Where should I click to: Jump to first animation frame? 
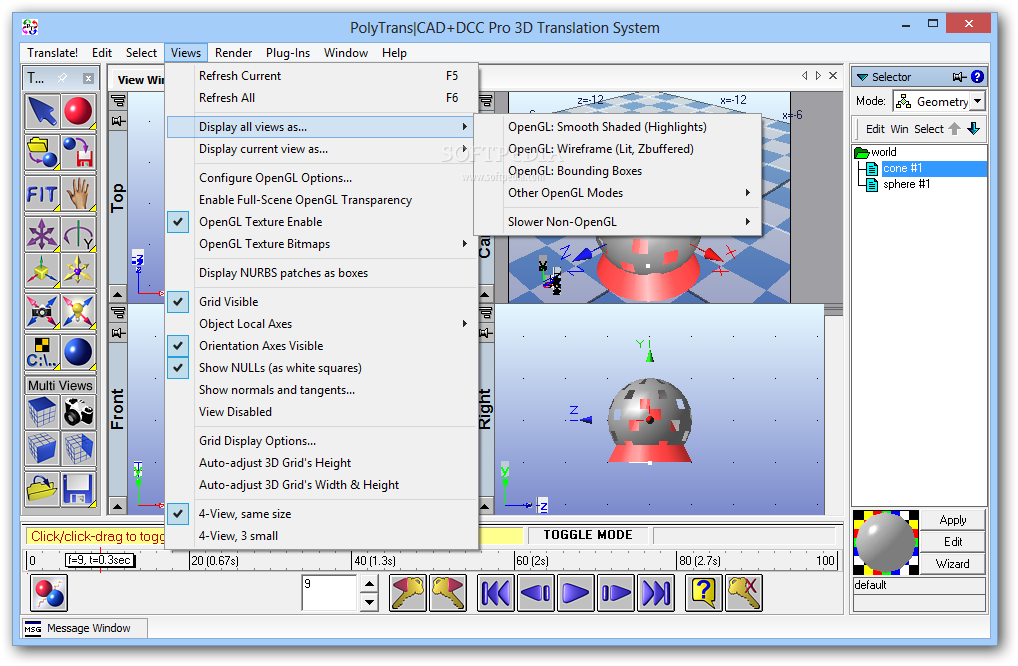click(x=496, y=593)
